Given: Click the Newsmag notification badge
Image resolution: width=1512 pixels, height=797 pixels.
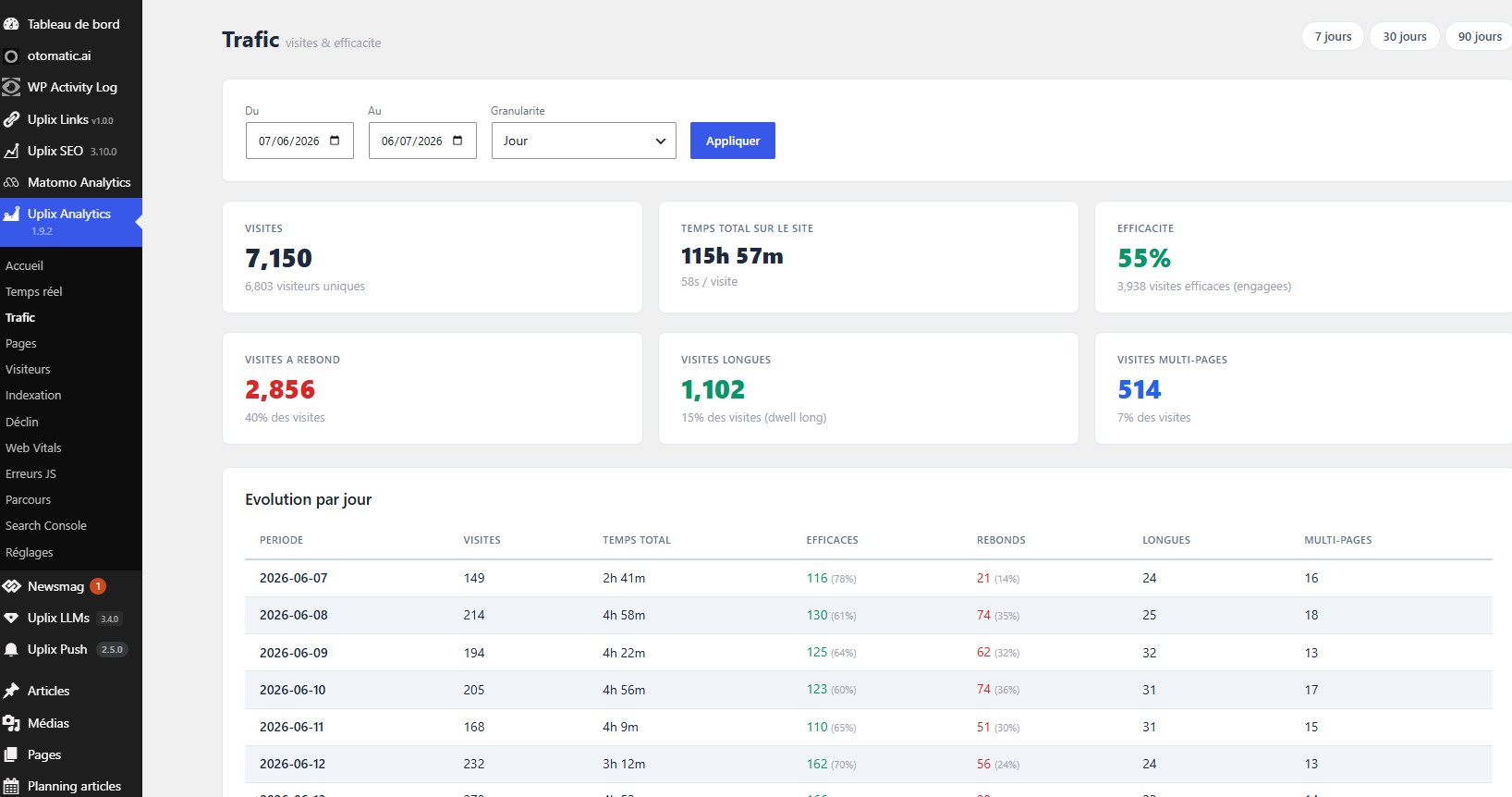Looking at the screenshot, I should point(98,586).
